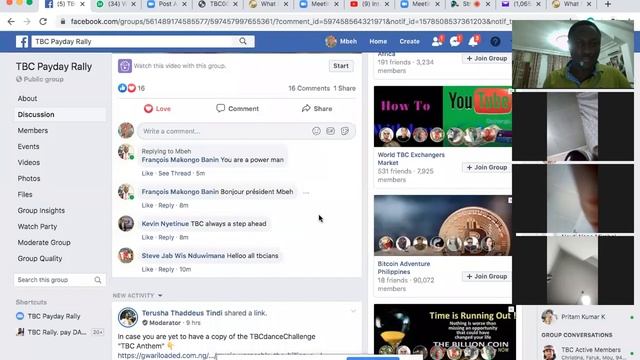
Task: Expand the NEW ACTIVITY sort dropdown
Action: pos(138,295)
